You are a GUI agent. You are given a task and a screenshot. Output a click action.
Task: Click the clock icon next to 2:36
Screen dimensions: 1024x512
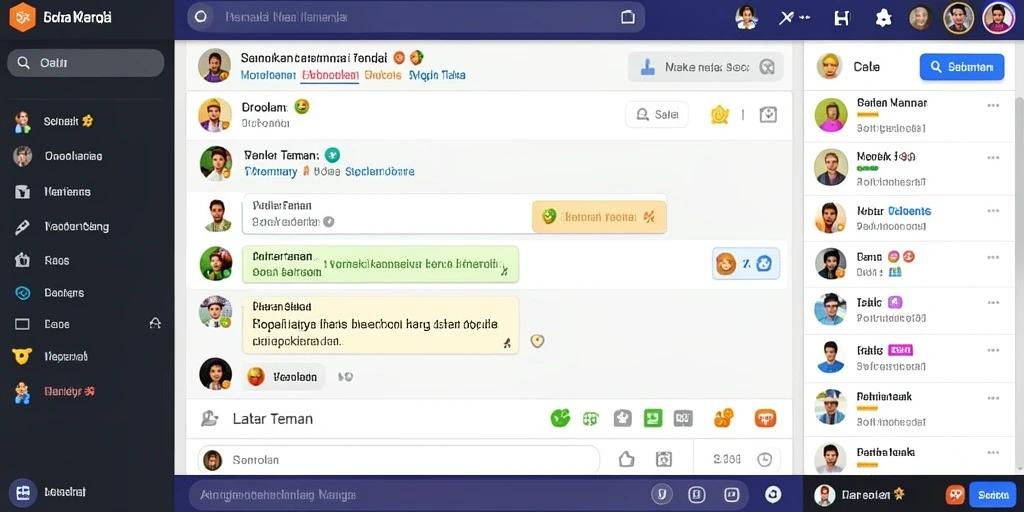(x=765, y=459)
